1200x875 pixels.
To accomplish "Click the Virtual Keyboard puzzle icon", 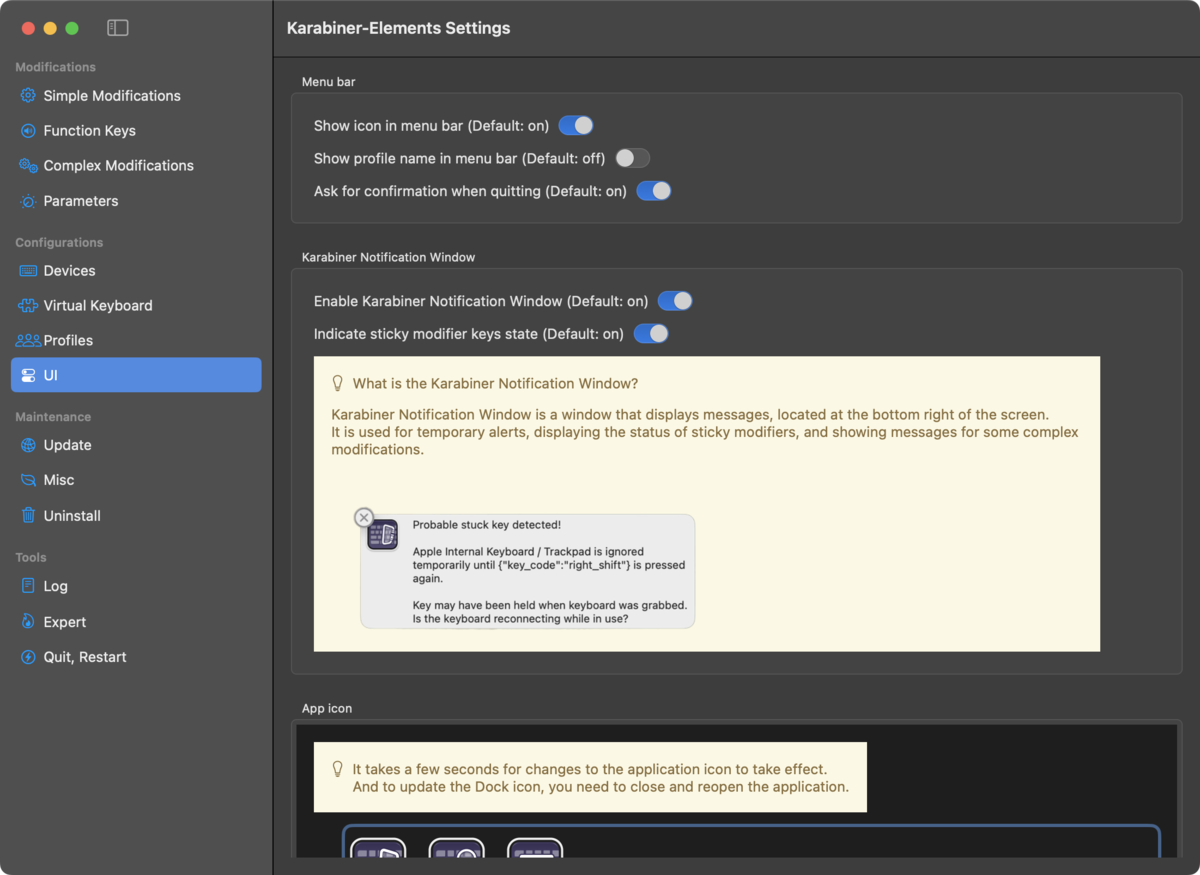I will 28,306.
